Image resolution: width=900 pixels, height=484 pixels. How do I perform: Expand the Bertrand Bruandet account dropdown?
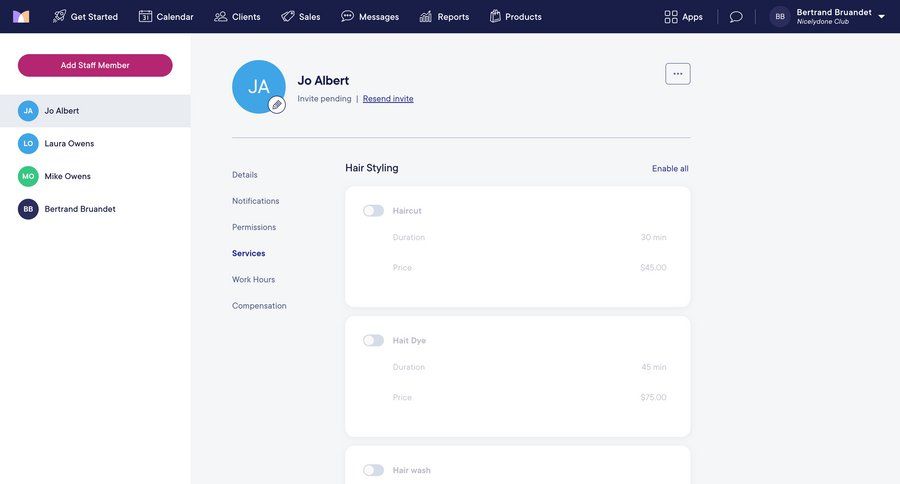click(881, 16)
